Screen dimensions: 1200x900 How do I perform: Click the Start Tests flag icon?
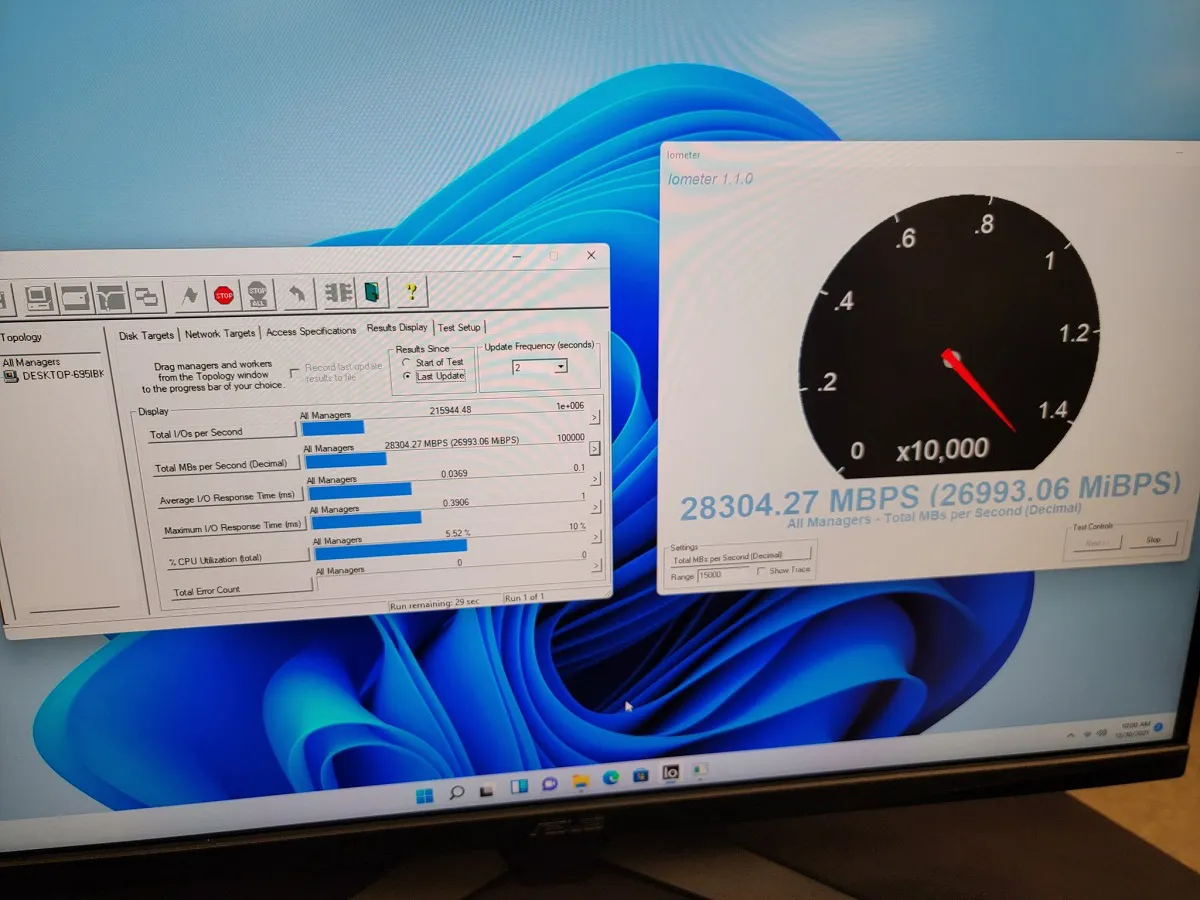[x=188, y=295]
